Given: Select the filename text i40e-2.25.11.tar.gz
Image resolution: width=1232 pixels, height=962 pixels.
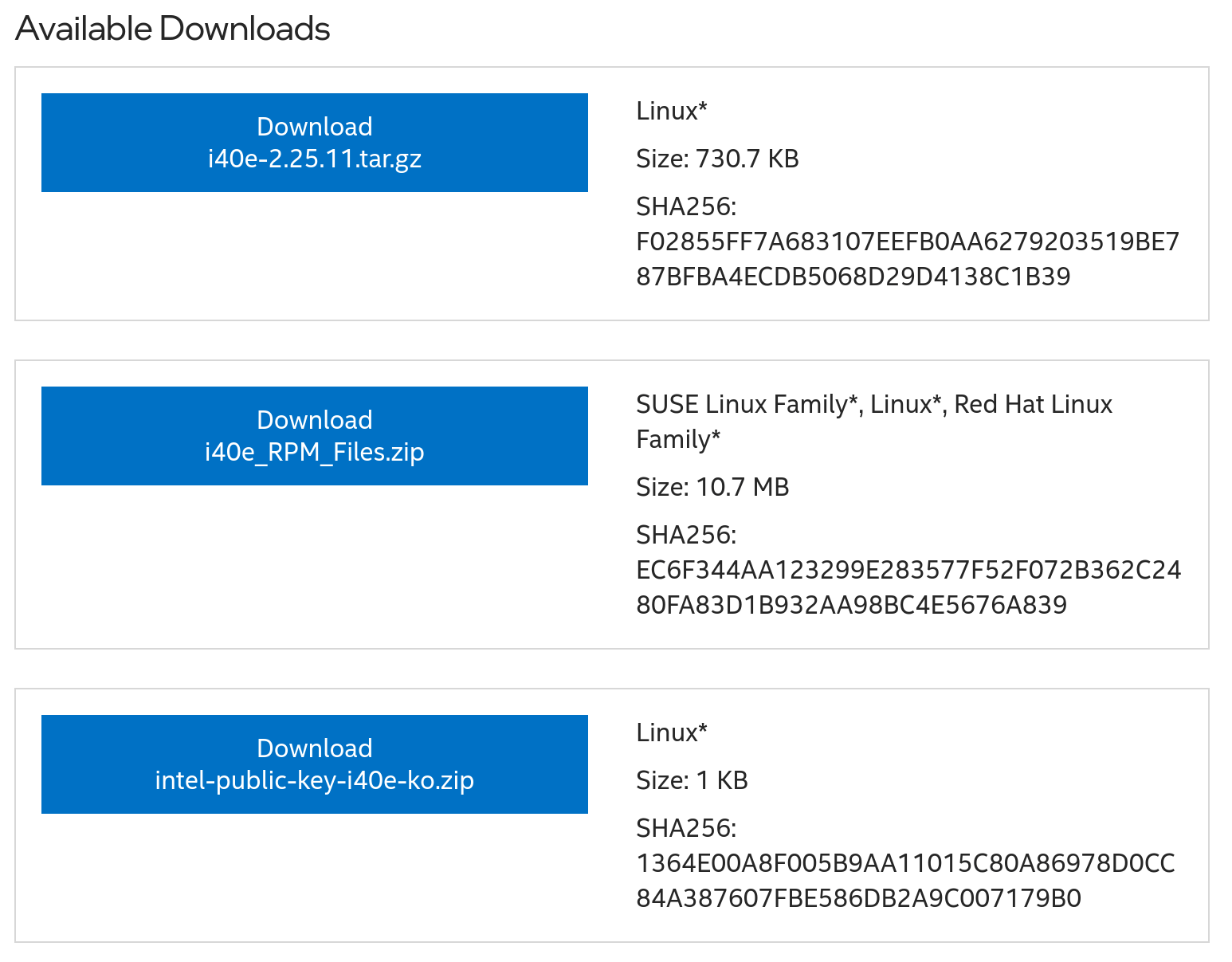Looking at the screenshot, I should point(314,159).
